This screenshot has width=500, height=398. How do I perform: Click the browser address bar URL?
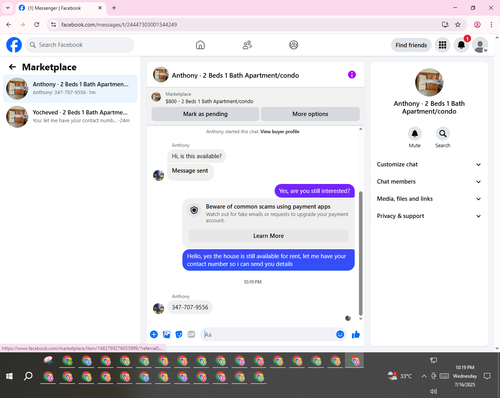(x=119, y=25)
